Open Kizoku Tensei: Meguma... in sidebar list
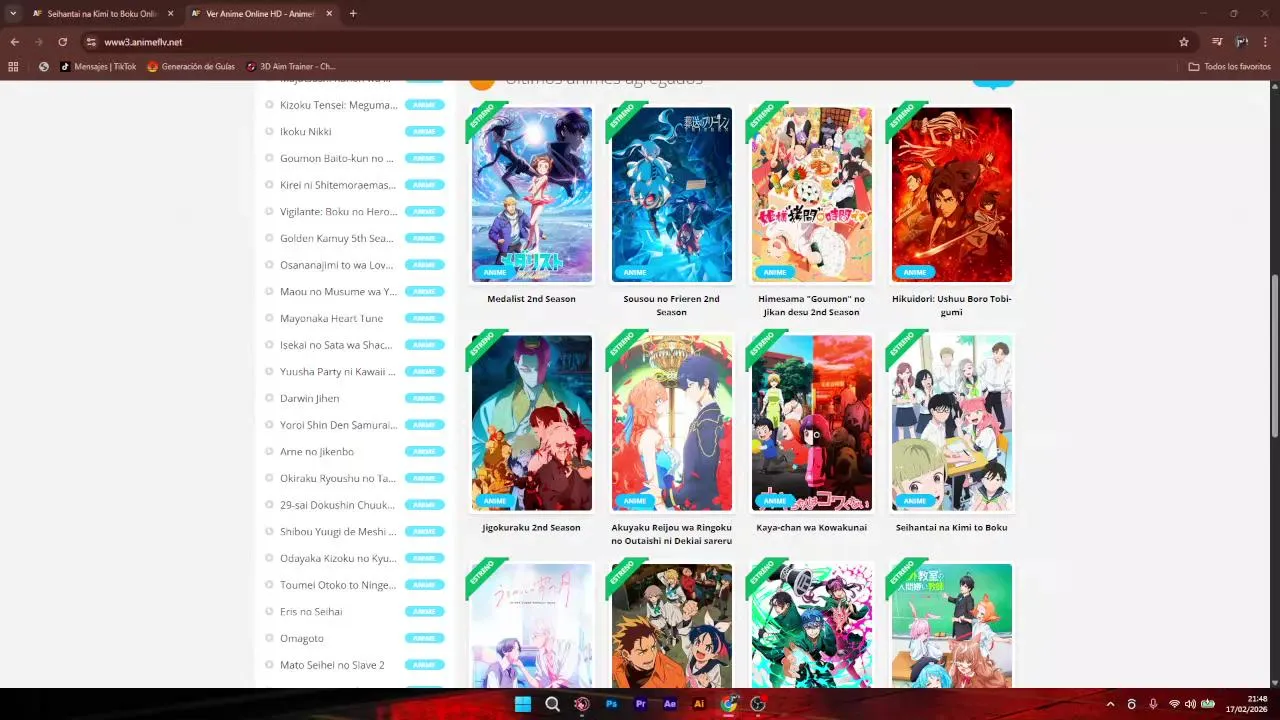1280x720 pixels. click(339, 105)
